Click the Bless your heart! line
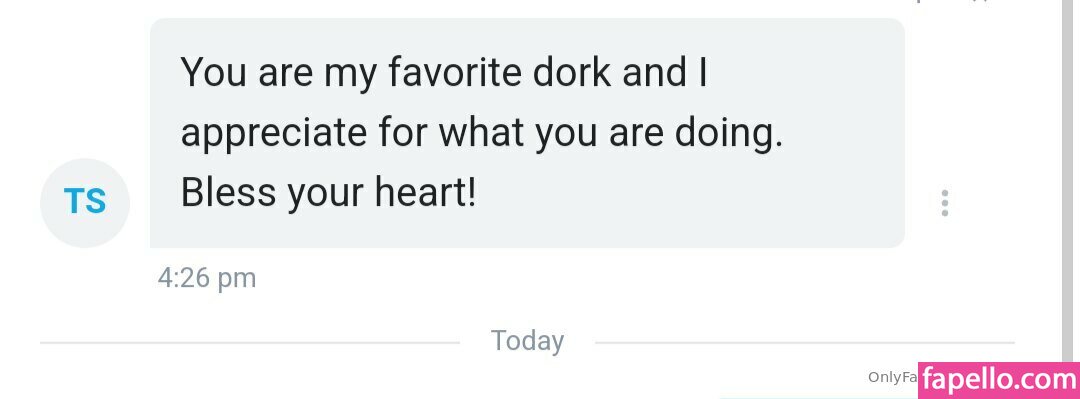Viewport: 1080px width, 399px height. point(329,194)
